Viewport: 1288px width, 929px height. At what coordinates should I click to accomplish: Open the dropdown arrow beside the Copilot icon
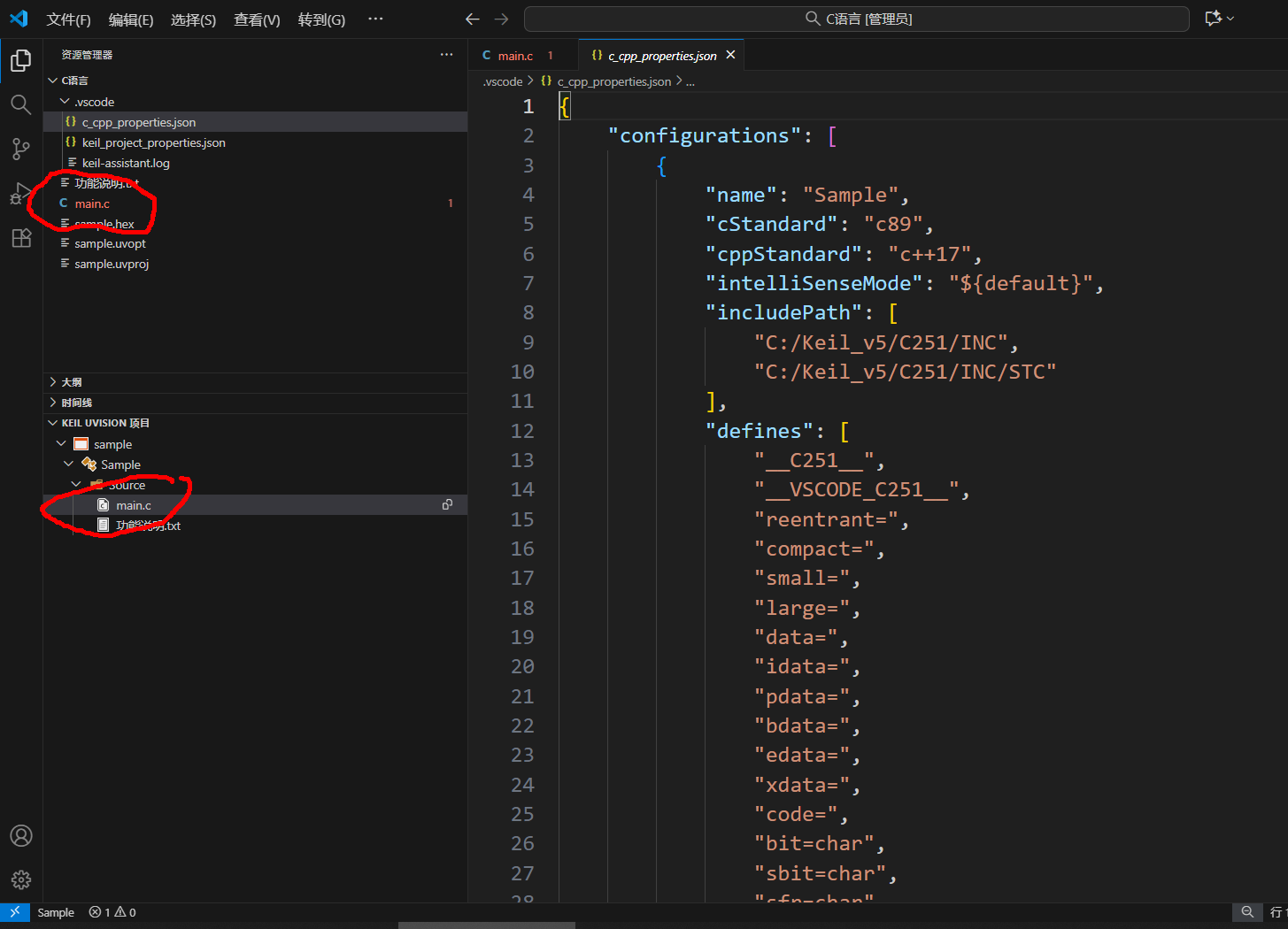1230,19
